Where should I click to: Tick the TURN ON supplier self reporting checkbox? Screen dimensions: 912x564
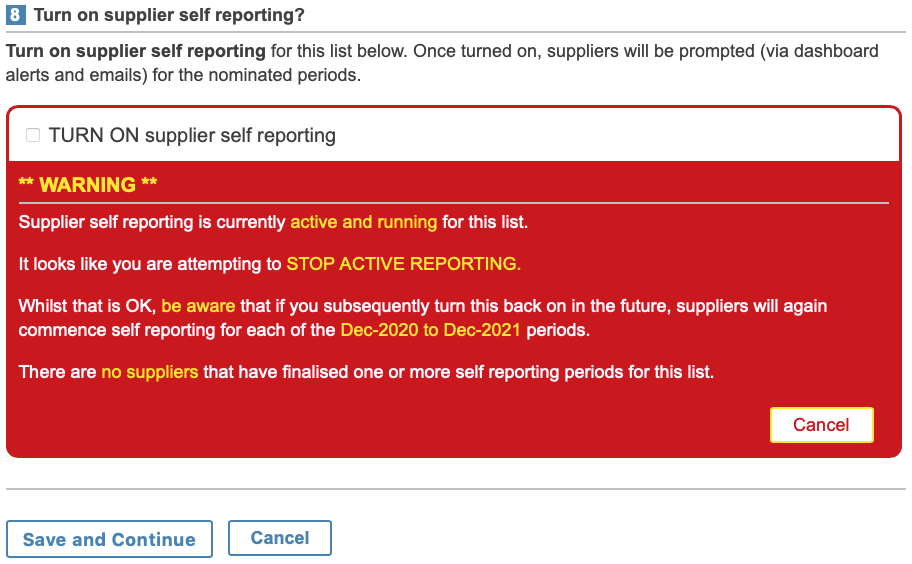pyautogui.click(x=33, y=135)
